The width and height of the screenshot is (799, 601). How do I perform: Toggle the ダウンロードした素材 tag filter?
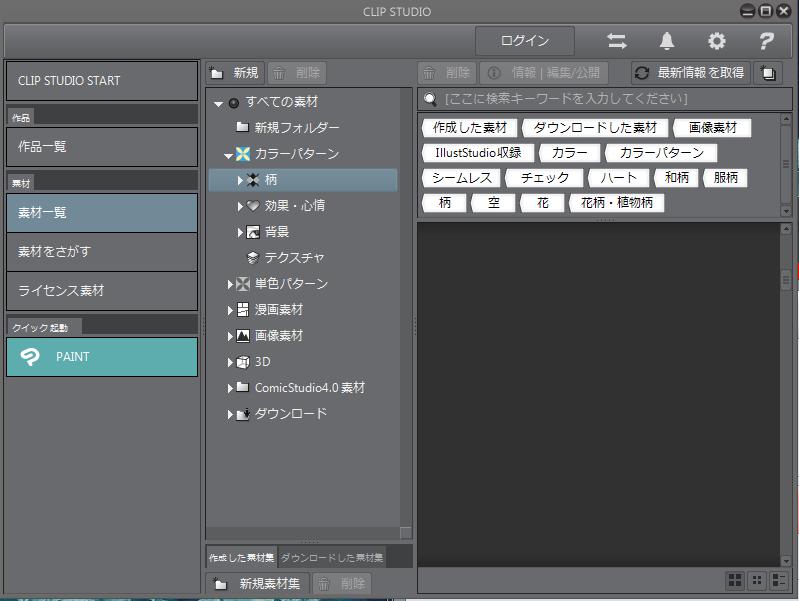click(594, 128)
